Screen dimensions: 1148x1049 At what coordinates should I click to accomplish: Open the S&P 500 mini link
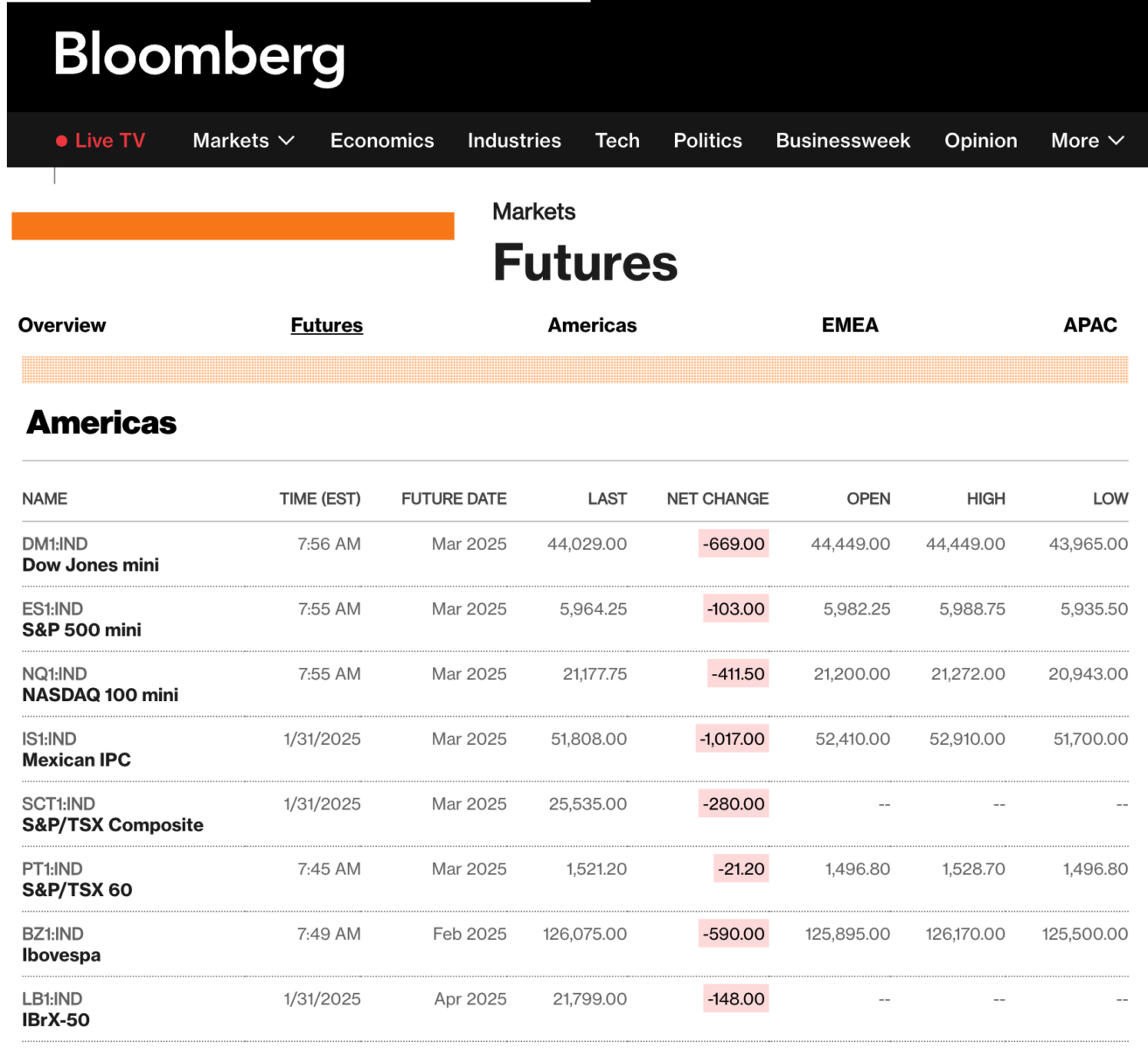pyautogui.click(x=81, y=629)
